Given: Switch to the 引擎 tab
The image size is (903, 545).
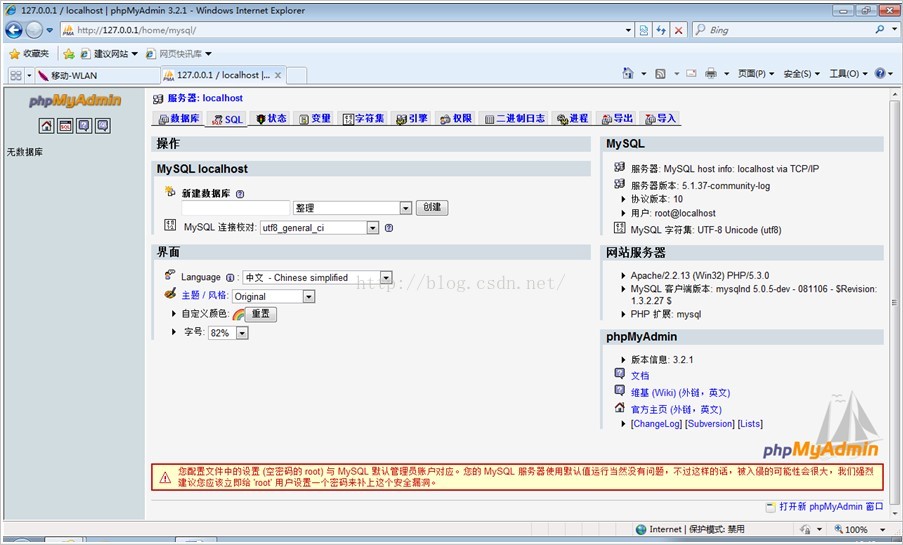Looking at the screenshot, I should pos(412,119).
